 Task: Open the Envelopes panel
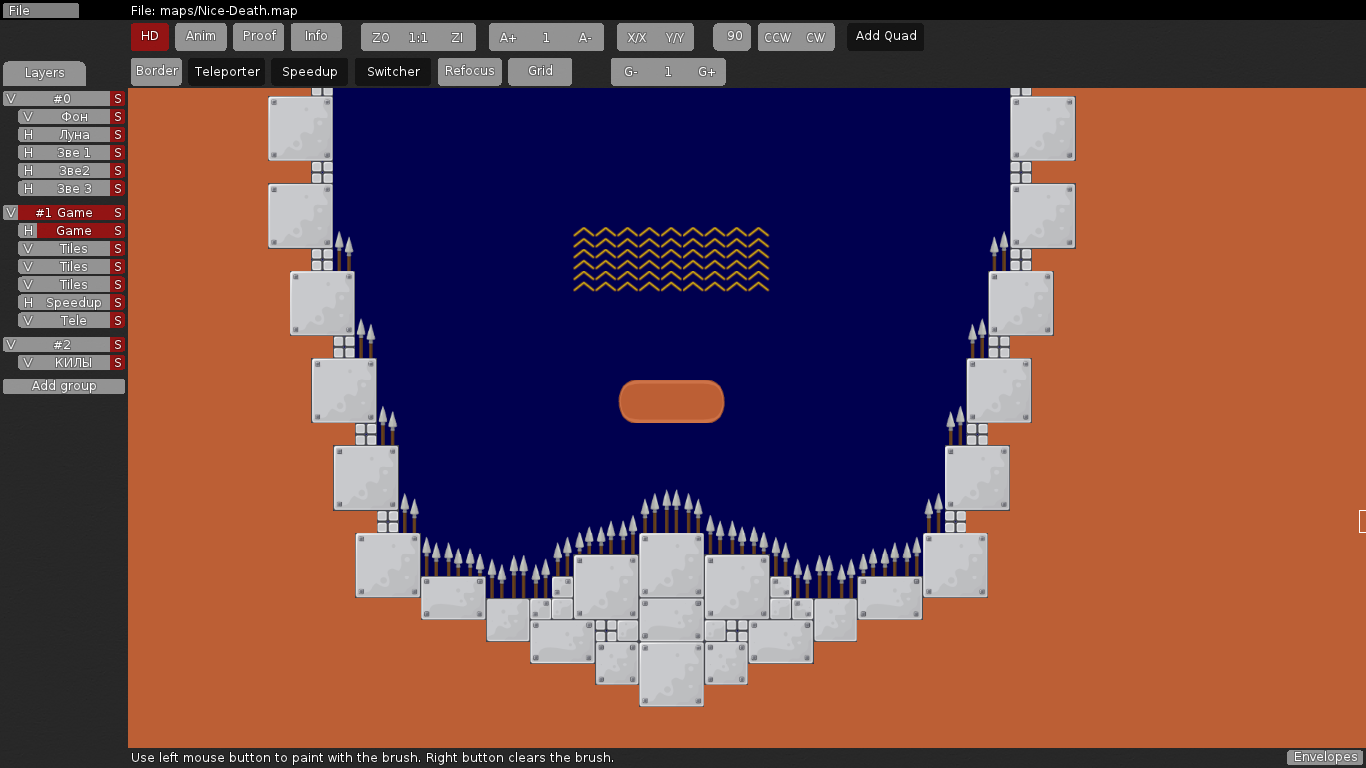click(1324, 757)
